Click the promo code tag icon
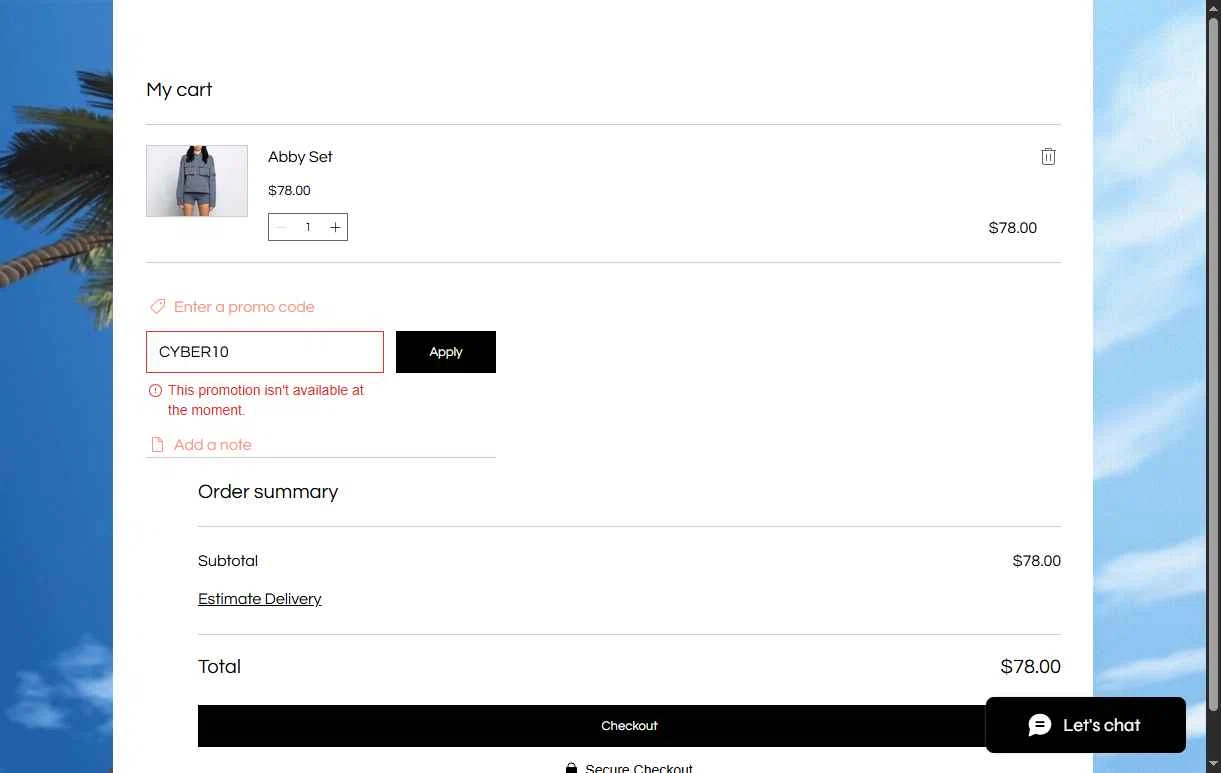 (x=157, y=307)
